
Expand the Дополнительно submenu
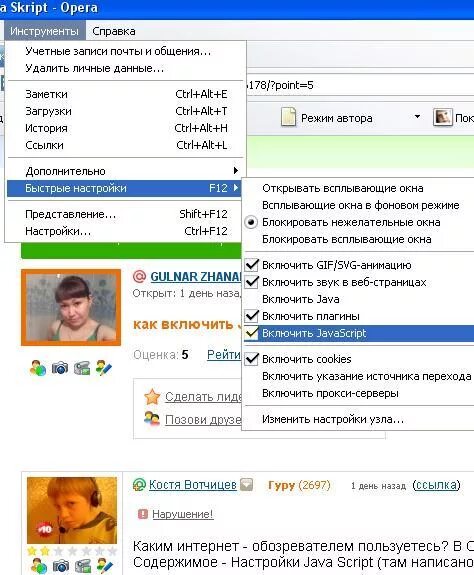pos(125,171)
